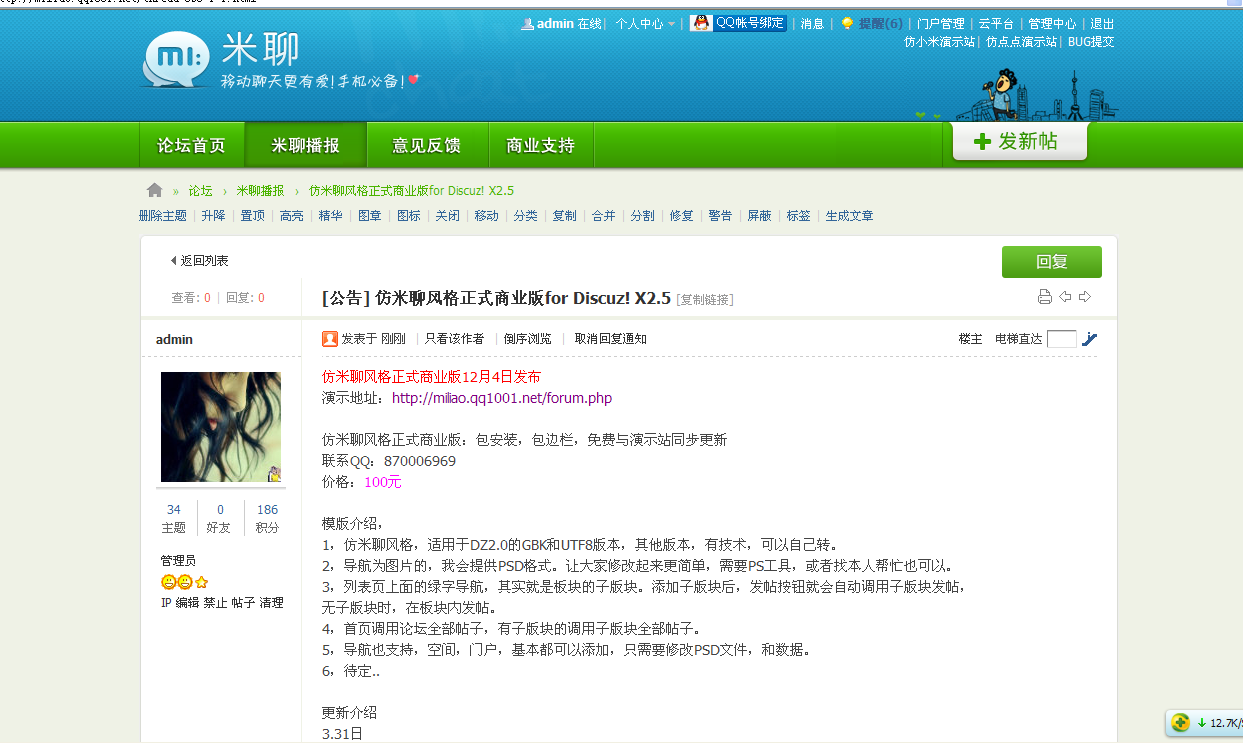This screenshot has height=743, width=1243.
Task: Click 返回列表 to return to list
Action: [x=200, y=261]
